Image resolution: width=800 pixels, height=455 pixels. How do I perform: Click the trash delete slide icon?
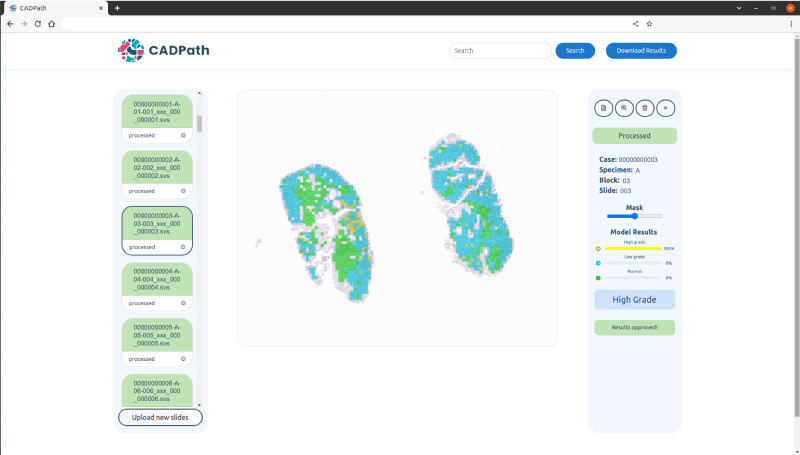click(645, 107)
